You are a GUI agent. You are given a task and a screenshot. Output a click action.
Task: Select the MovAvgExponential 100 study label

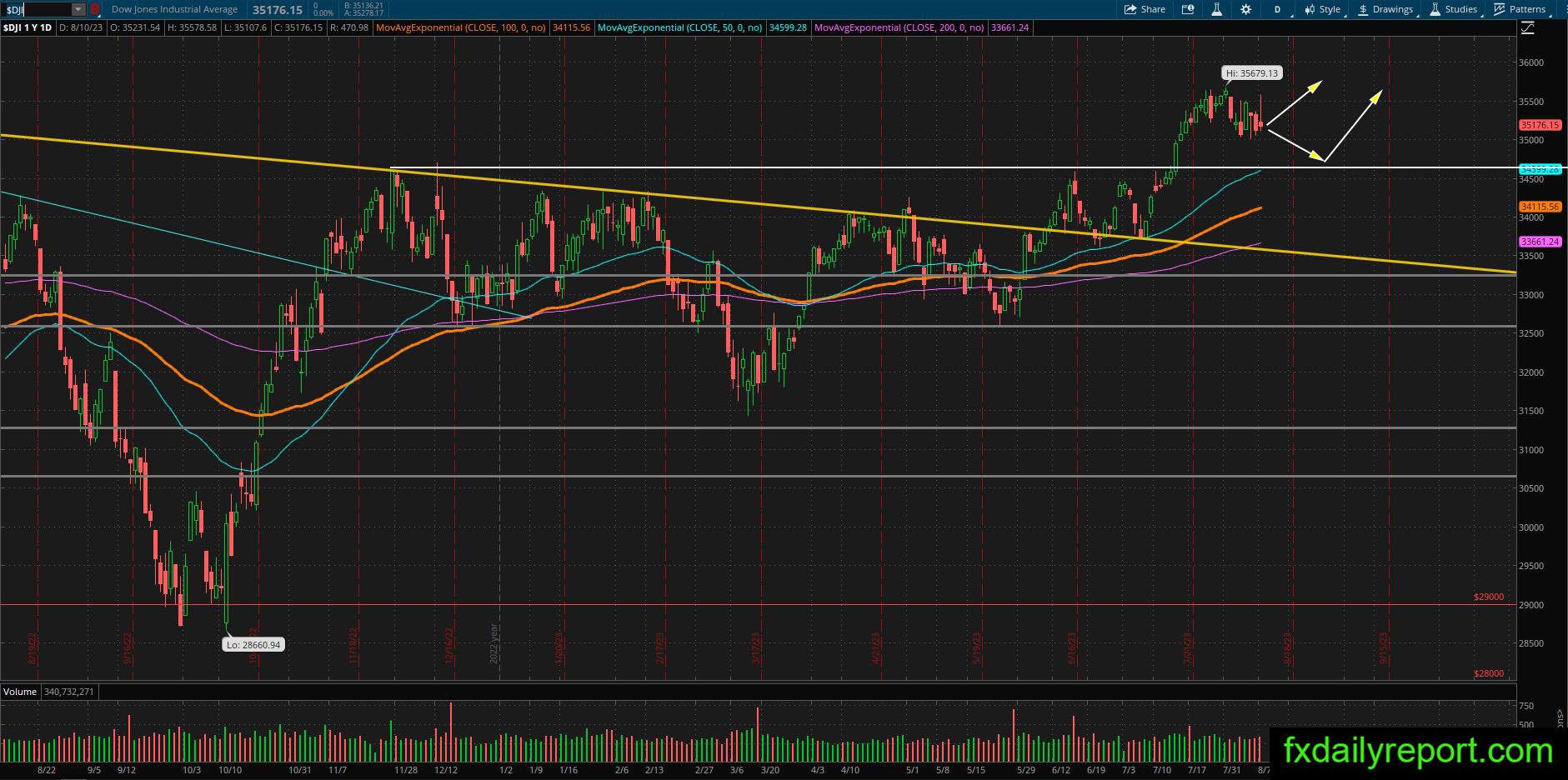click(461, 27)
